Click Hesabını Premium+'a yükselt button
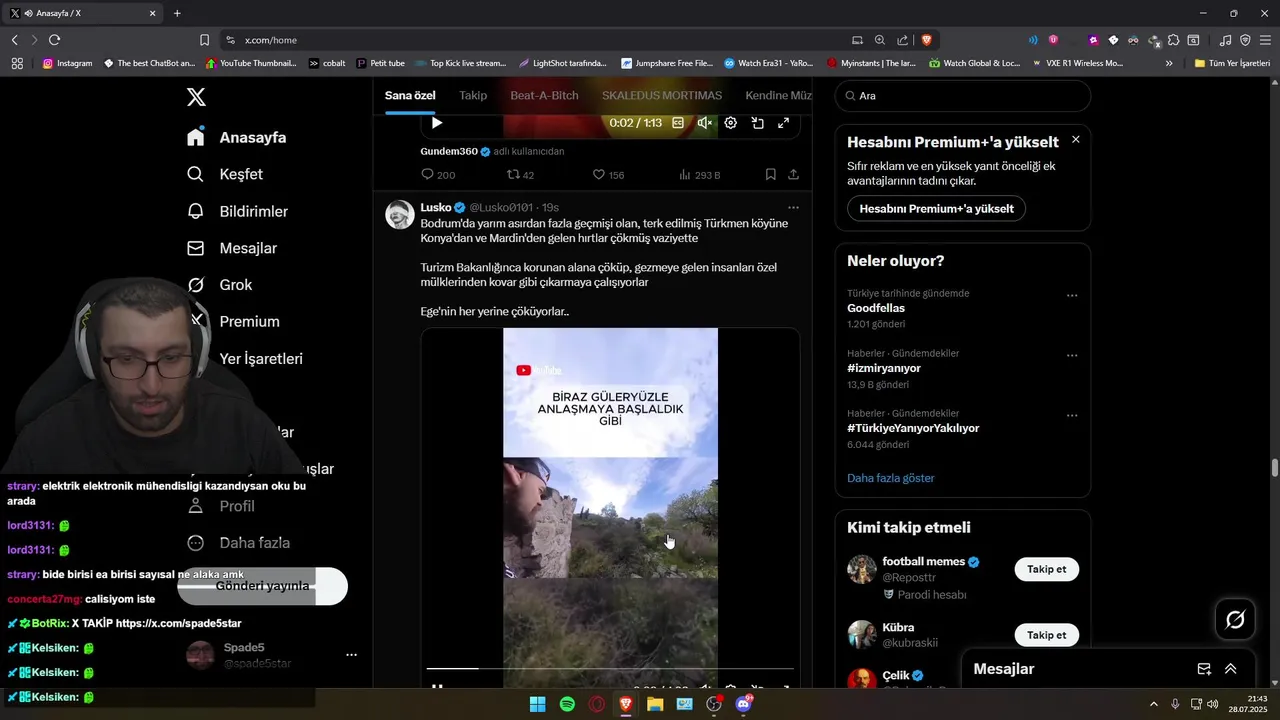 936,208
